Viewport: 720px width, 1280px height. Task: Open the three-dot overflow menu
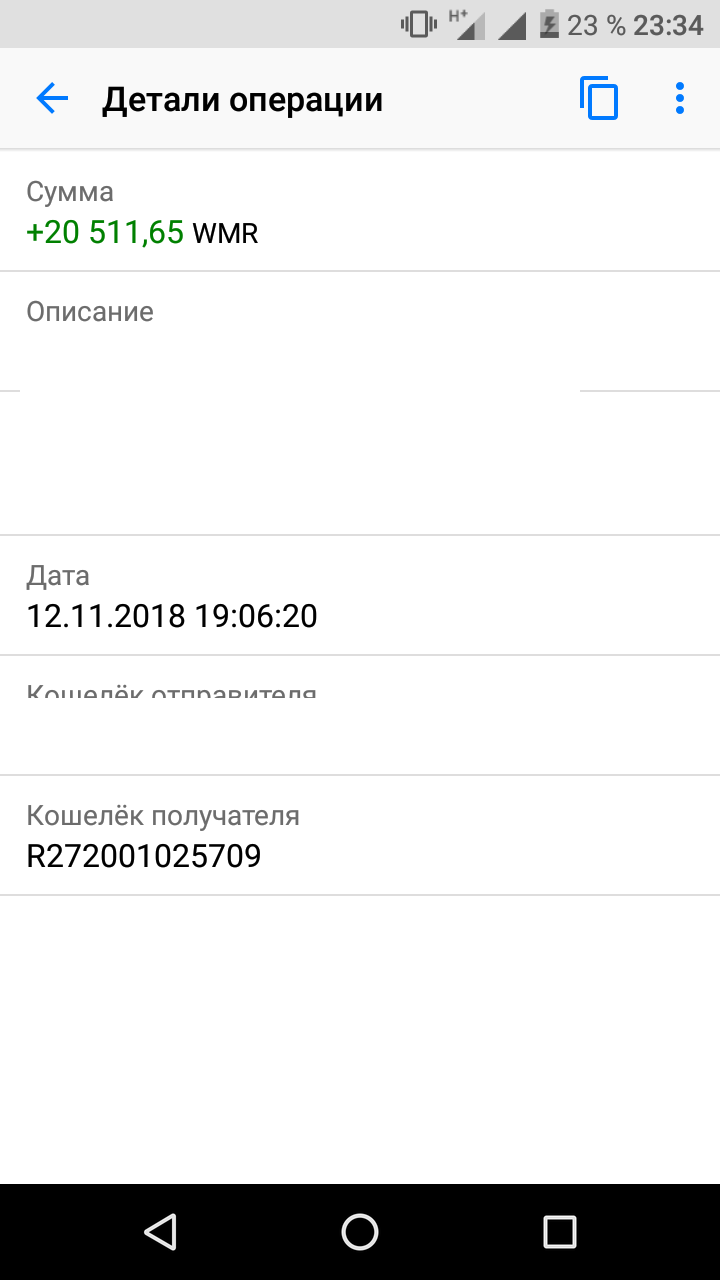point(680,99)
